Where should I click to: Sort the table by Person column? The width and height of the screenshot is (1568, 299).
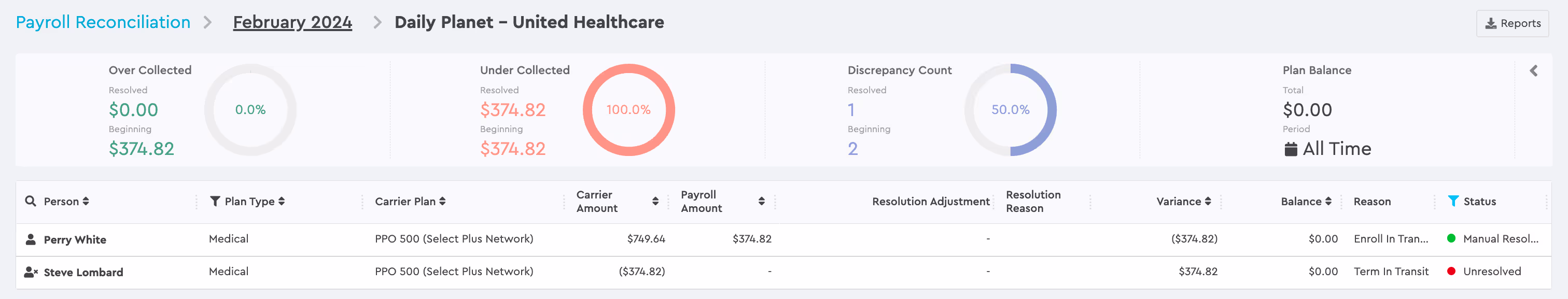[x=86, y=201]
